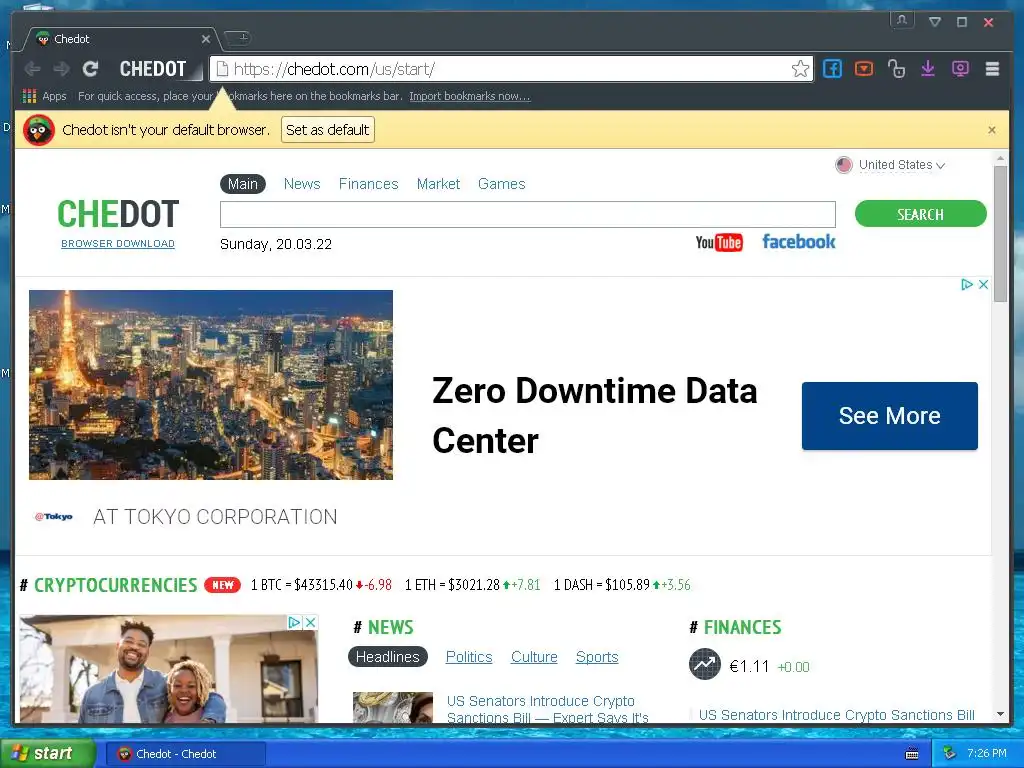Click the purple screen capture icon
1024x768 pixels.
(x=960, y=69)
